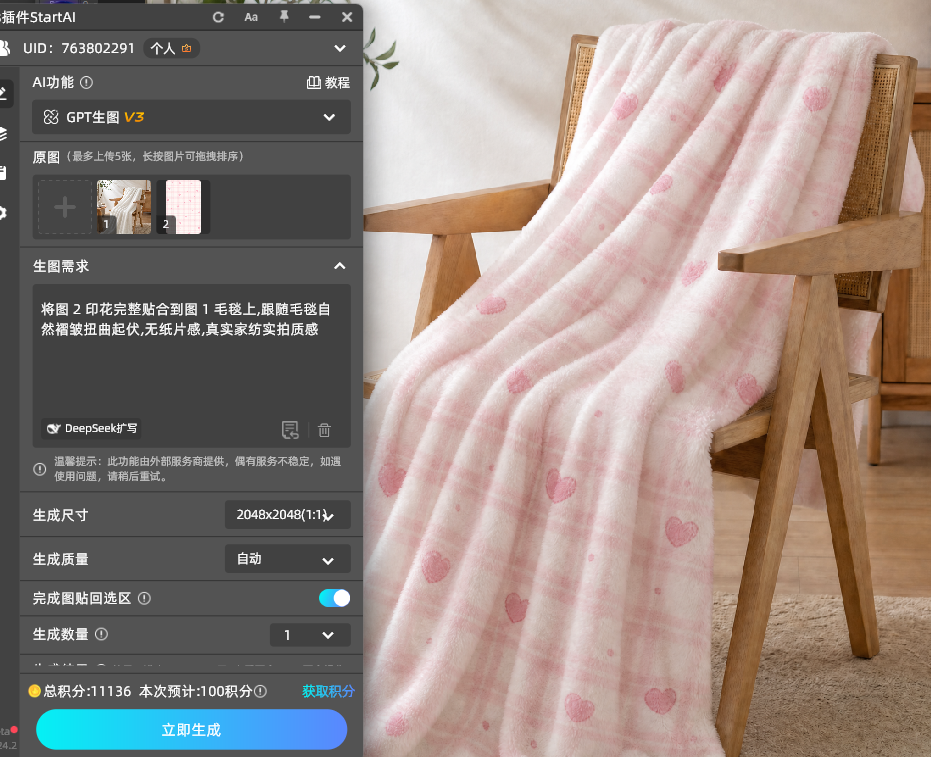Expand the UID account dropdown chevron

[340, 48]
